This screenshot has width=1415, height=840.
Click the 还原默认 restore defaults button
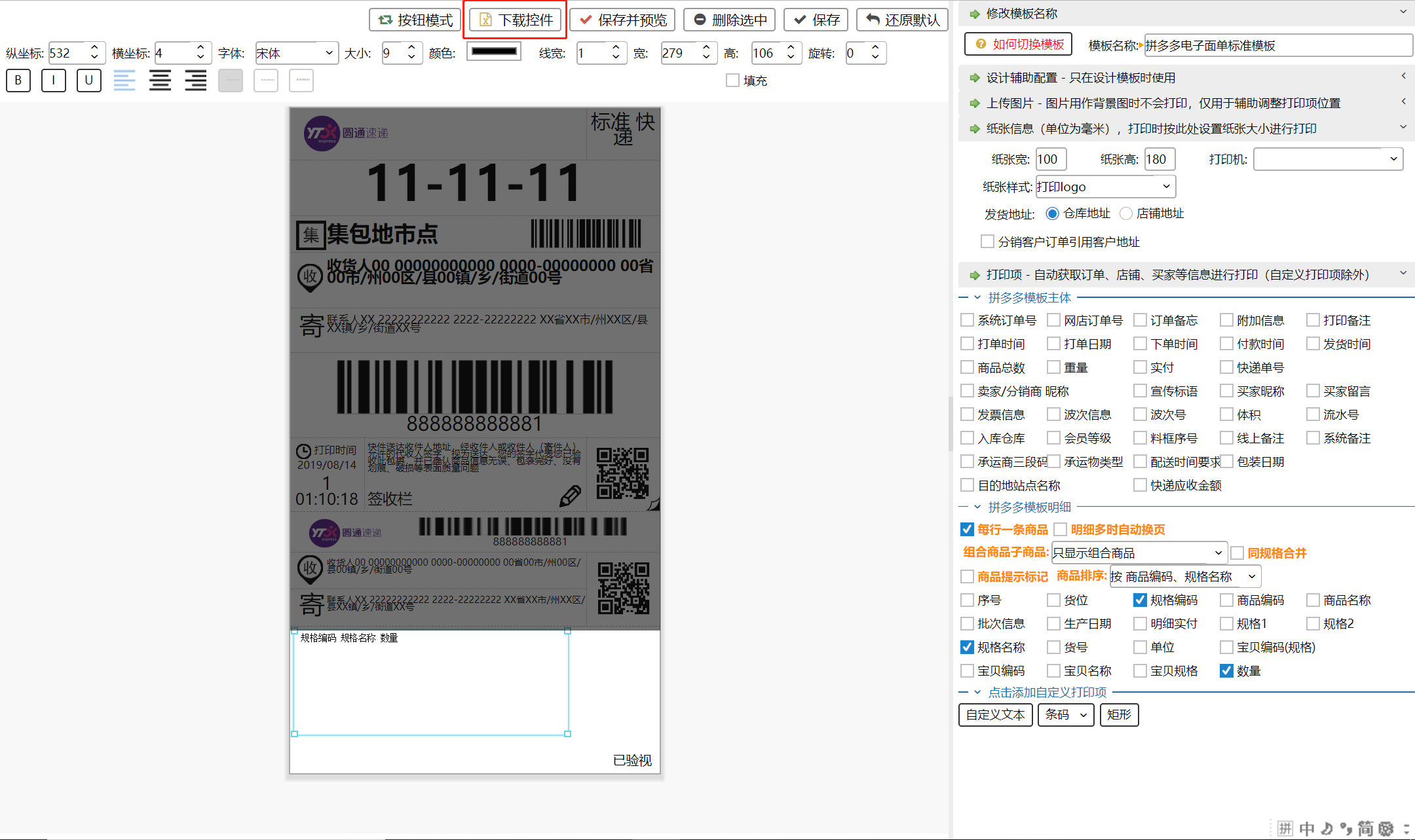click(903, 20)
